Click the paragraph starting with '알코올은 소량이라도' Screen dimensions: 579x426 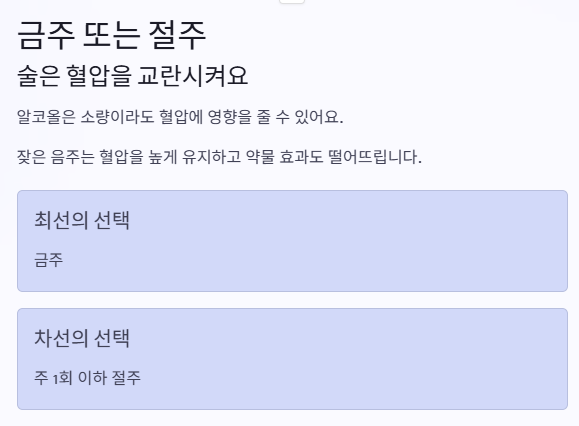[180, 117]
